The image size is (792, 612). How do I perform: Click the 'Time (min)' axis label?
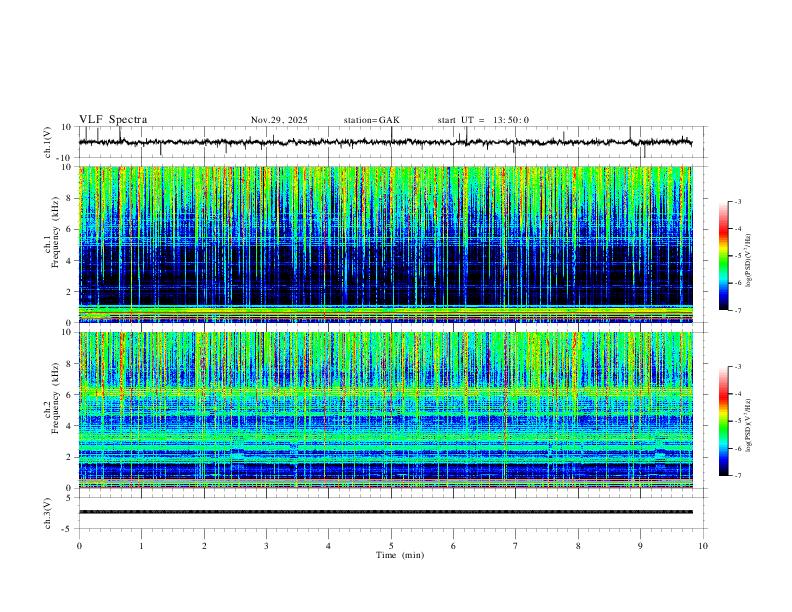(x=400, y=555)
